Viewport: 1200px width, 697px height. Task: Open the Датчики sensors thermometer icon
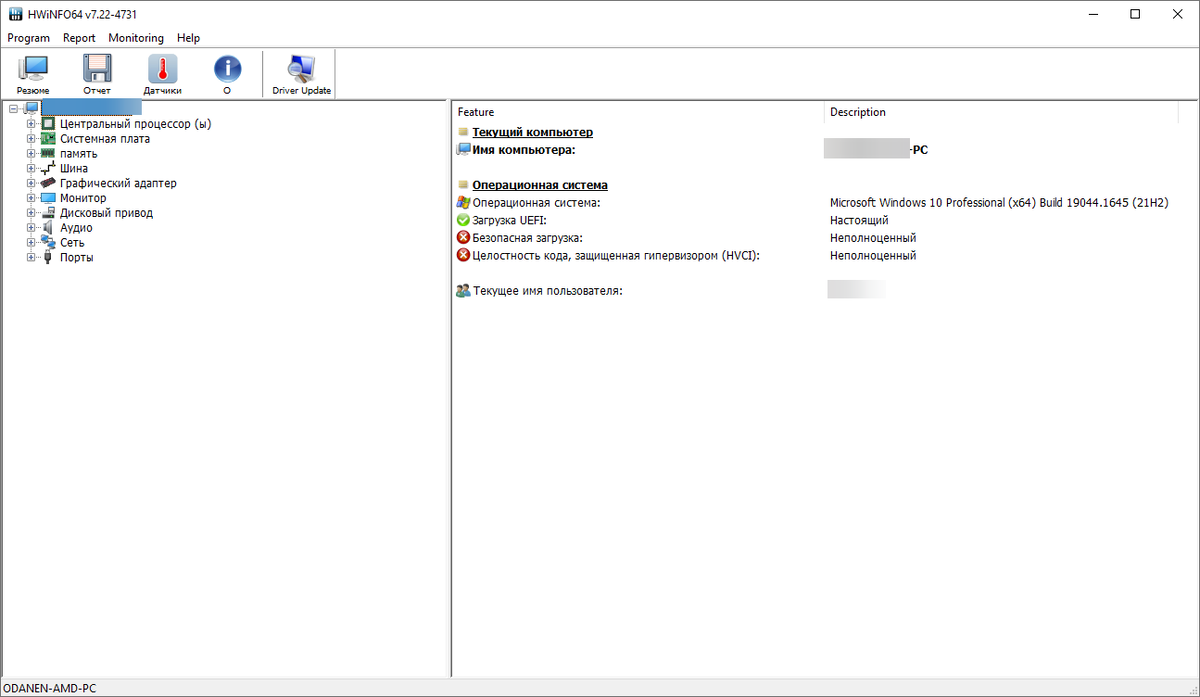coord(162,75)
